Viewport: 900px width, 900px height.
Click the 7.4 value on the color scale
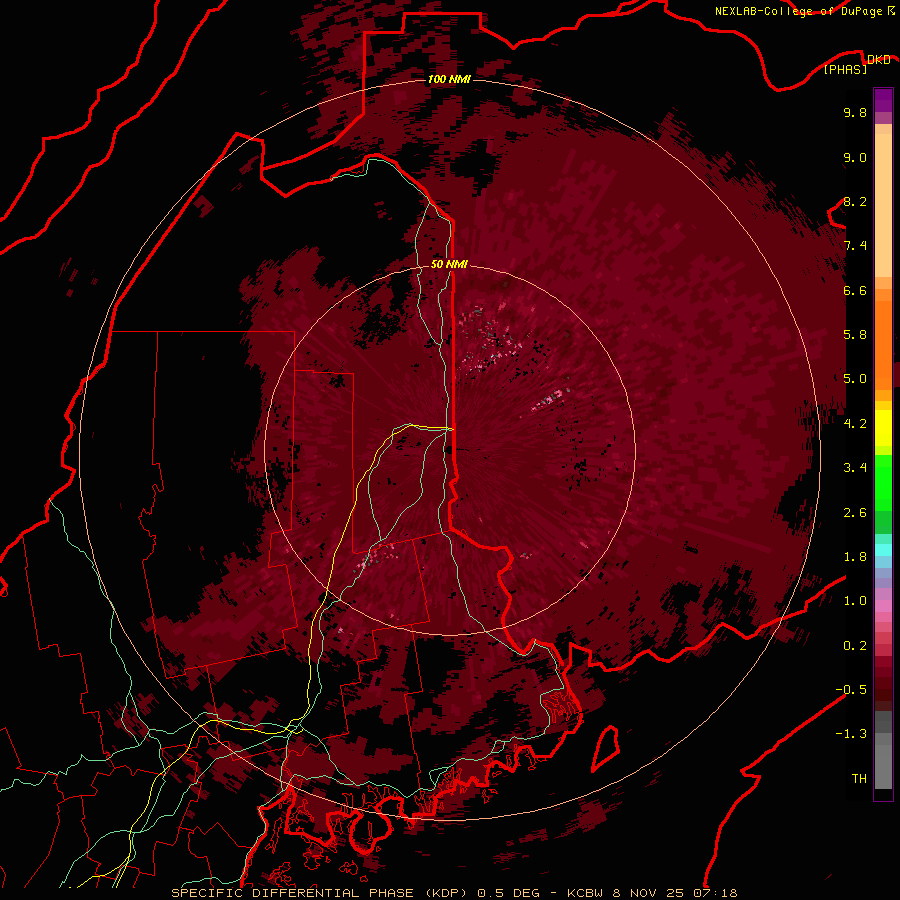point(855,246)
